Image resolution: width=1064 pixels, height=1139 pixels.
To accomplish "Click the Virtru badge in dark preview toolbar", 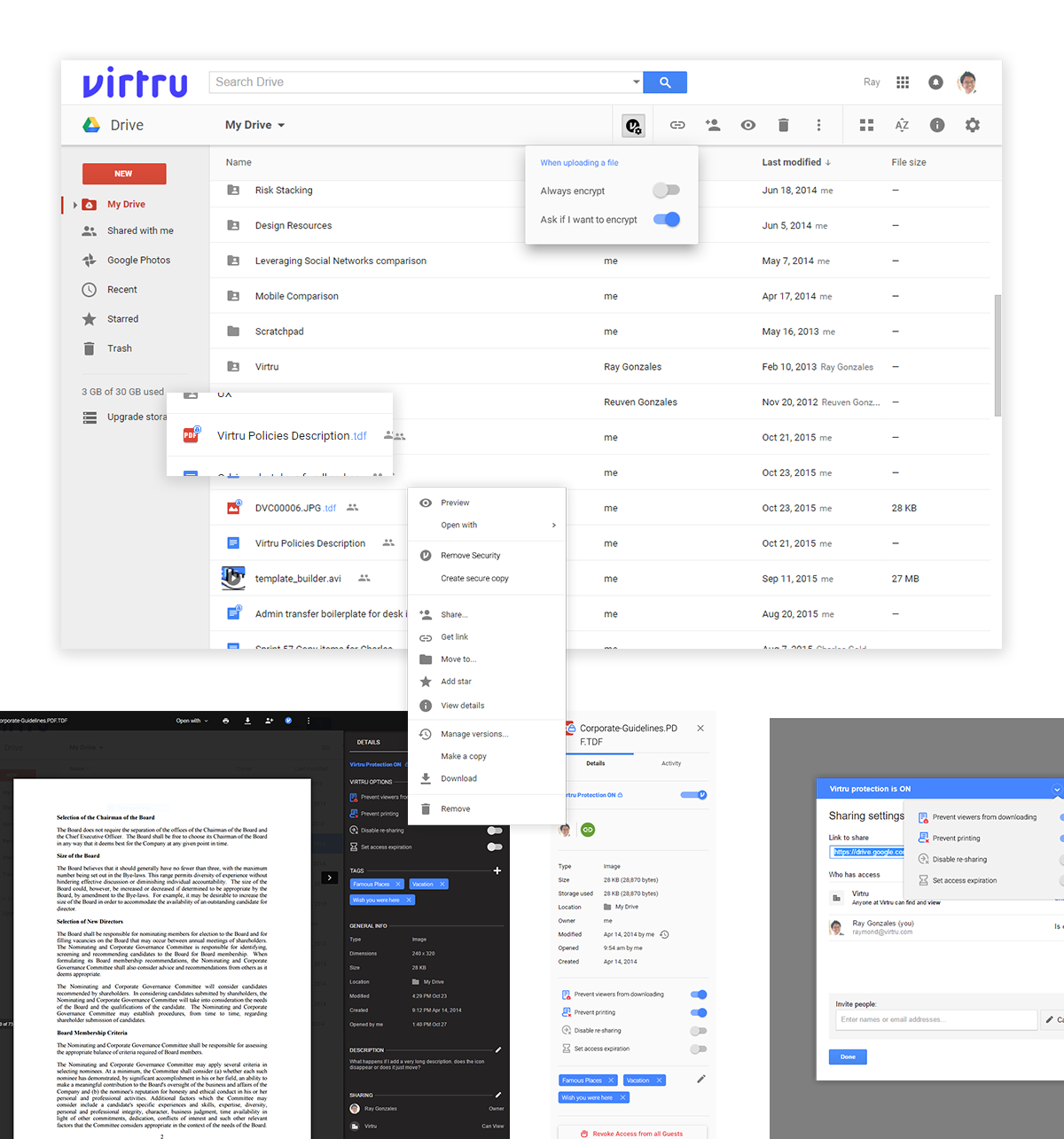I will point(288,721).
